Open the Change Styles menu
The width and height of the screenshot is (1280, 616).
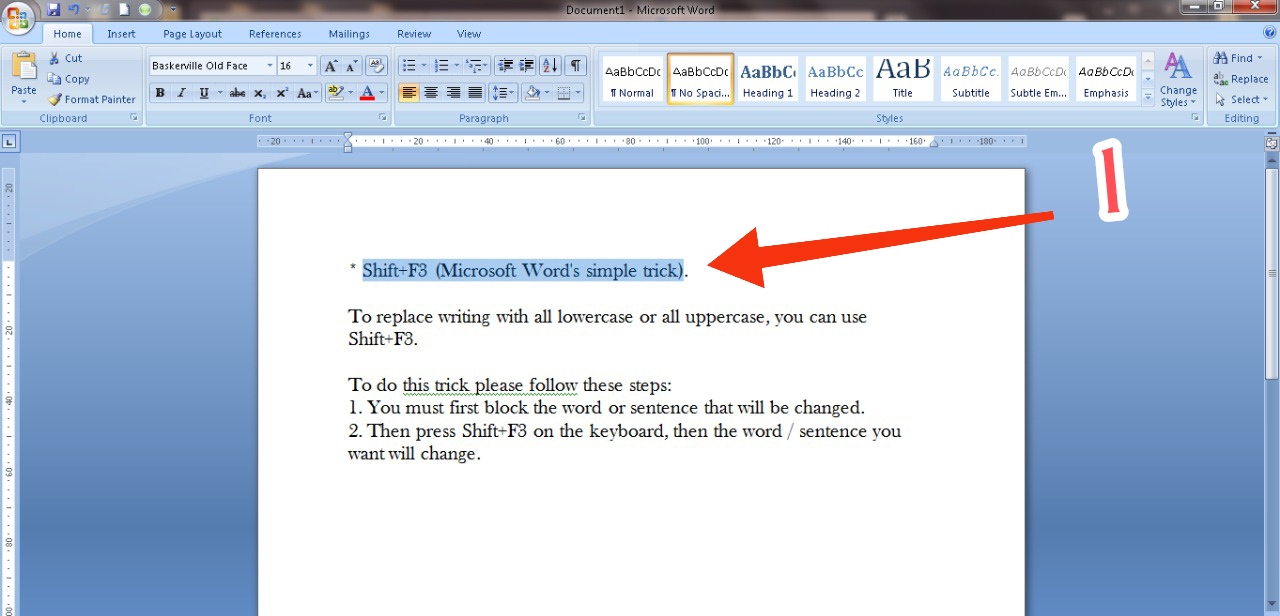(1178, 79)
